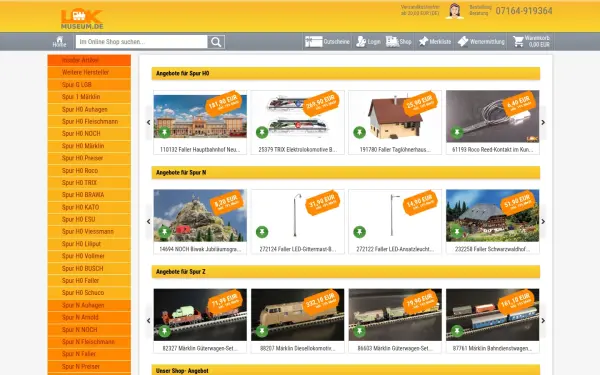
Task: Click the online shop search field
Action: tap(142, 42)
